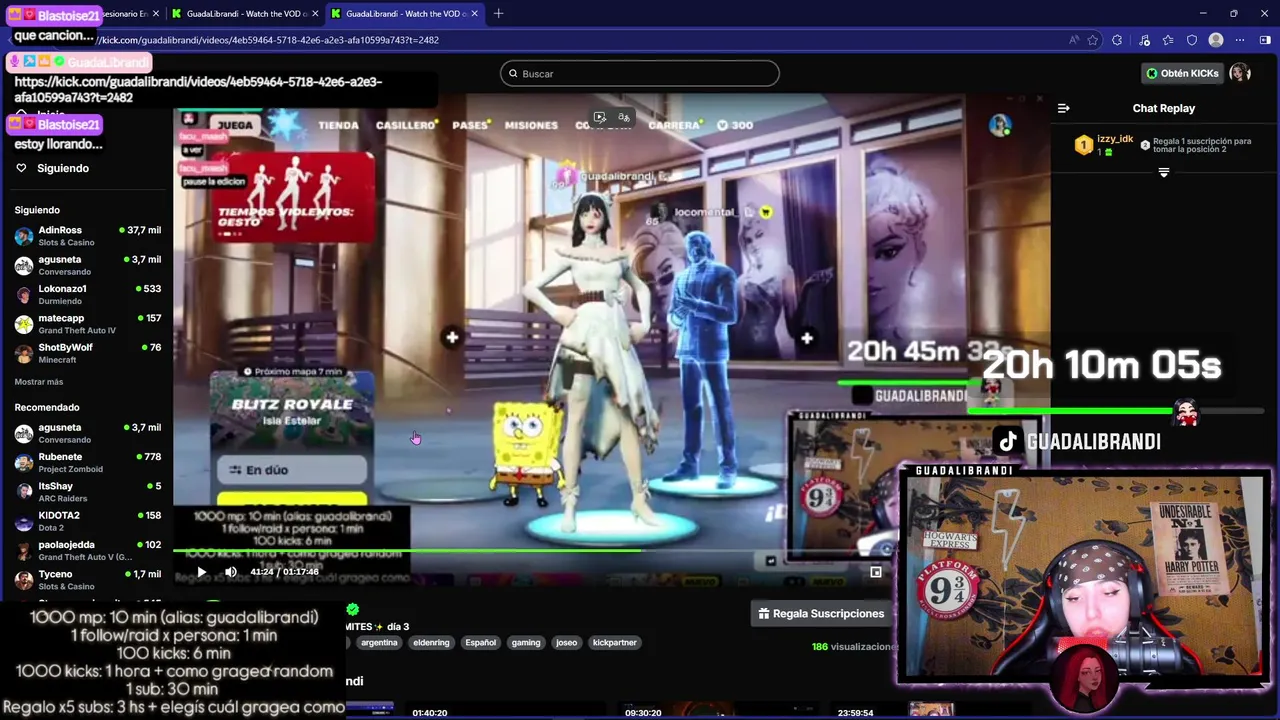Open ItsShay ARC Raiders channel
This screenshot has height=720, width=1280.
pos(88,492)
